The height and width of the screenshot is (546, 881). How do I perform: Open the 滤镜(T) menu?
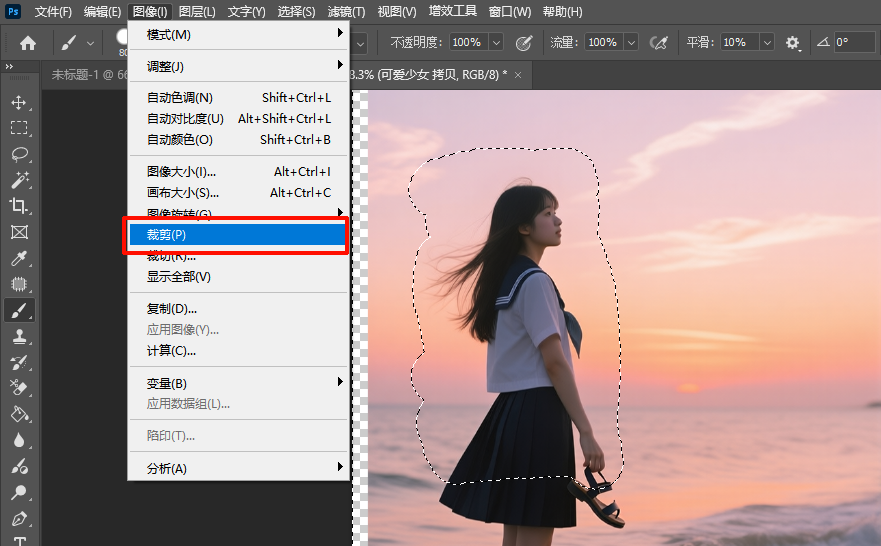348,12
